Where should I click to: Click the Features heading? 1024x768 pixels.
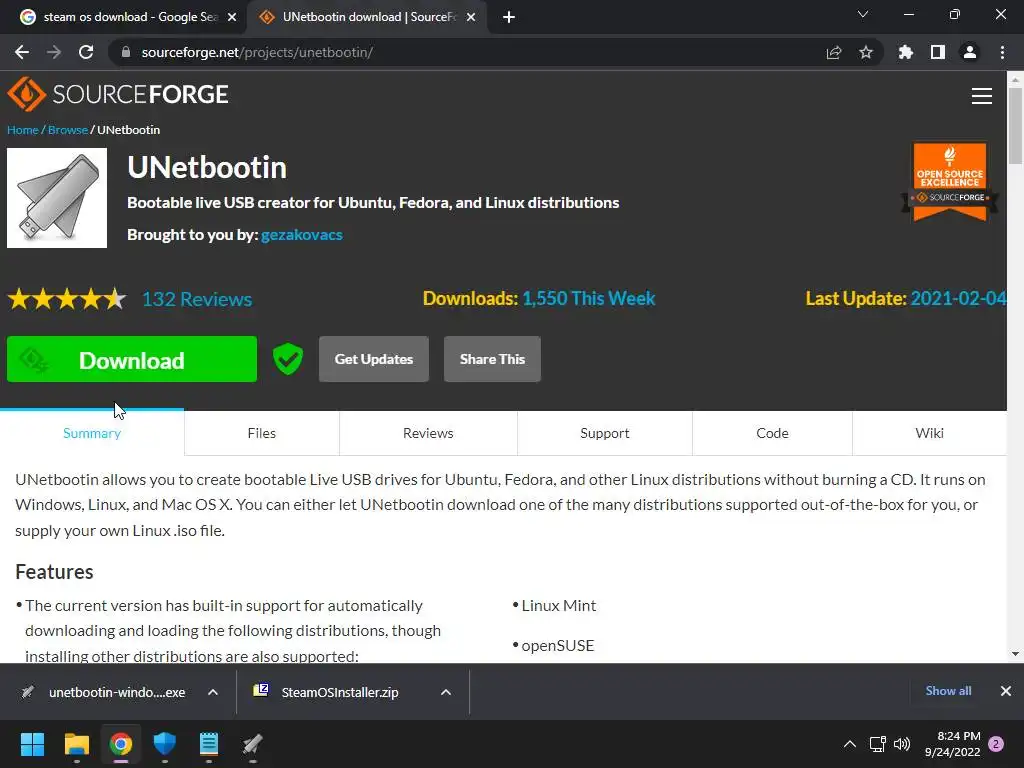coord(54,571)
